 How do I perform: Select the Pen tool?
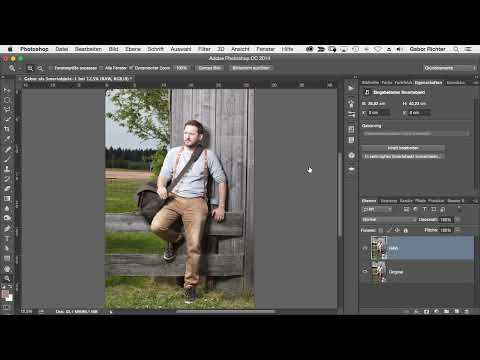(x=7, y=229)
